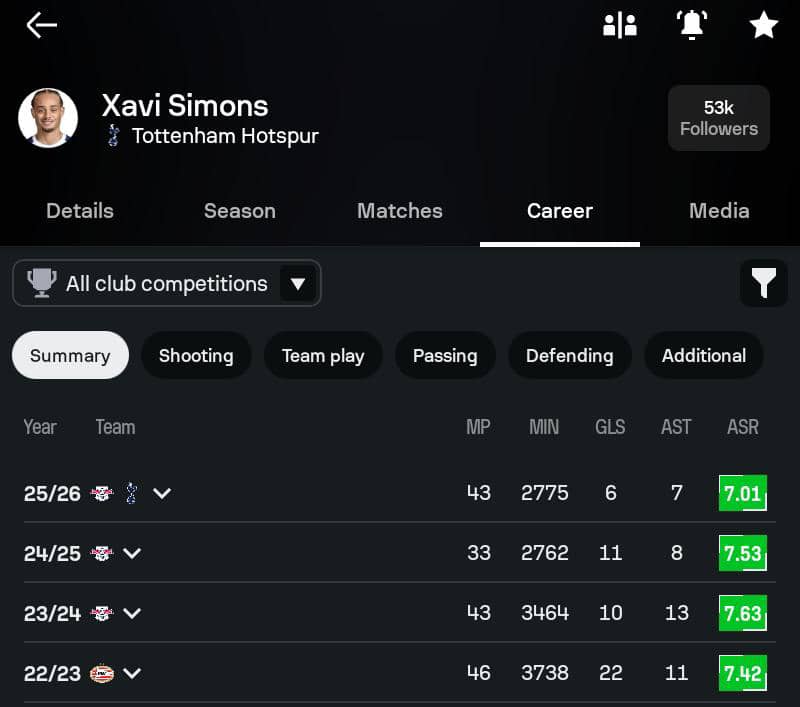800x707 pixels.
Task: Click the Tottenham crest in 25/26 row
Action: click(x=131, y=493)
